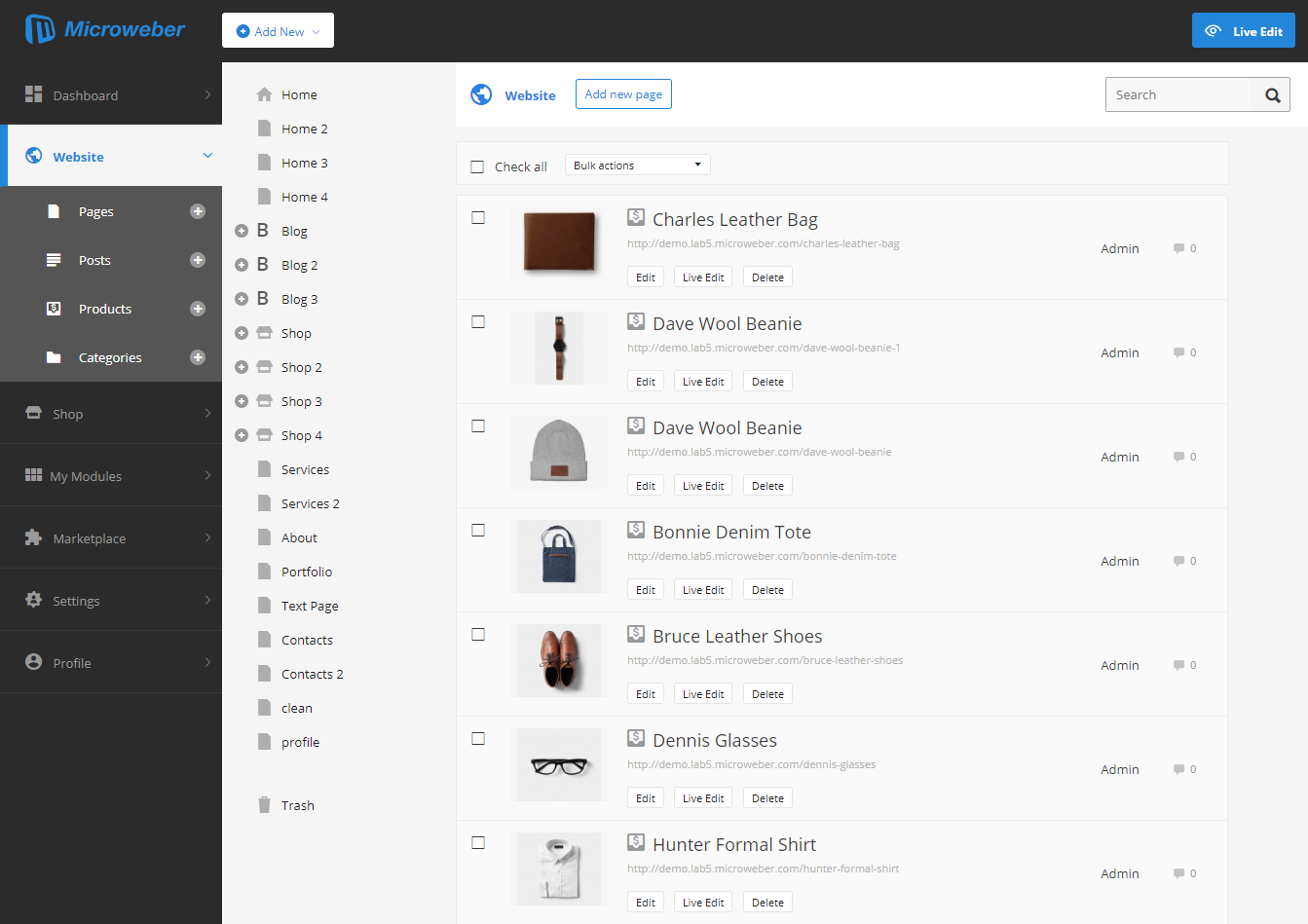
Task: Click the Dashboard grid icon
Action: [33, 93]
